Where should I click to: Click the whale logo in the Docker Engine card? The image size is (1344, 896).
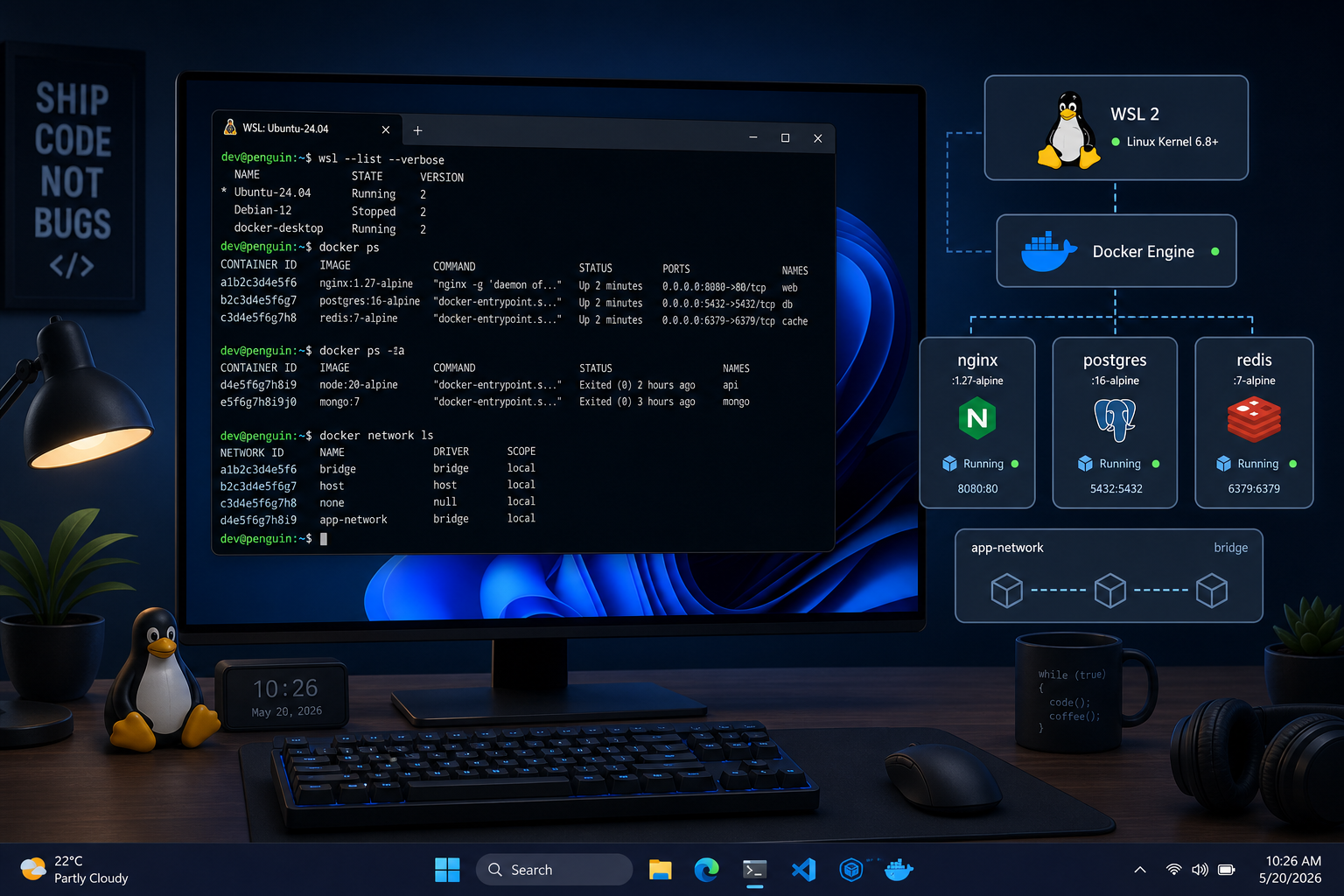(1048, 252)
